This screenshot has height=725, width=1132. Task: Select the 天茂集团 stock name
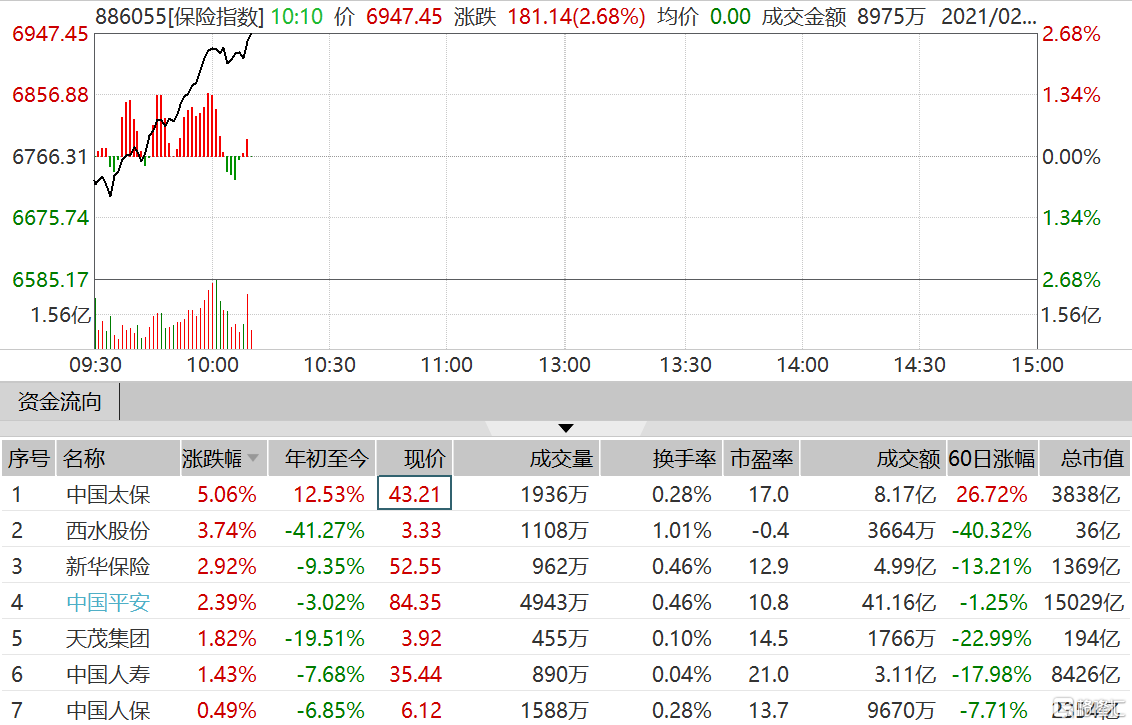coord(108,638)
